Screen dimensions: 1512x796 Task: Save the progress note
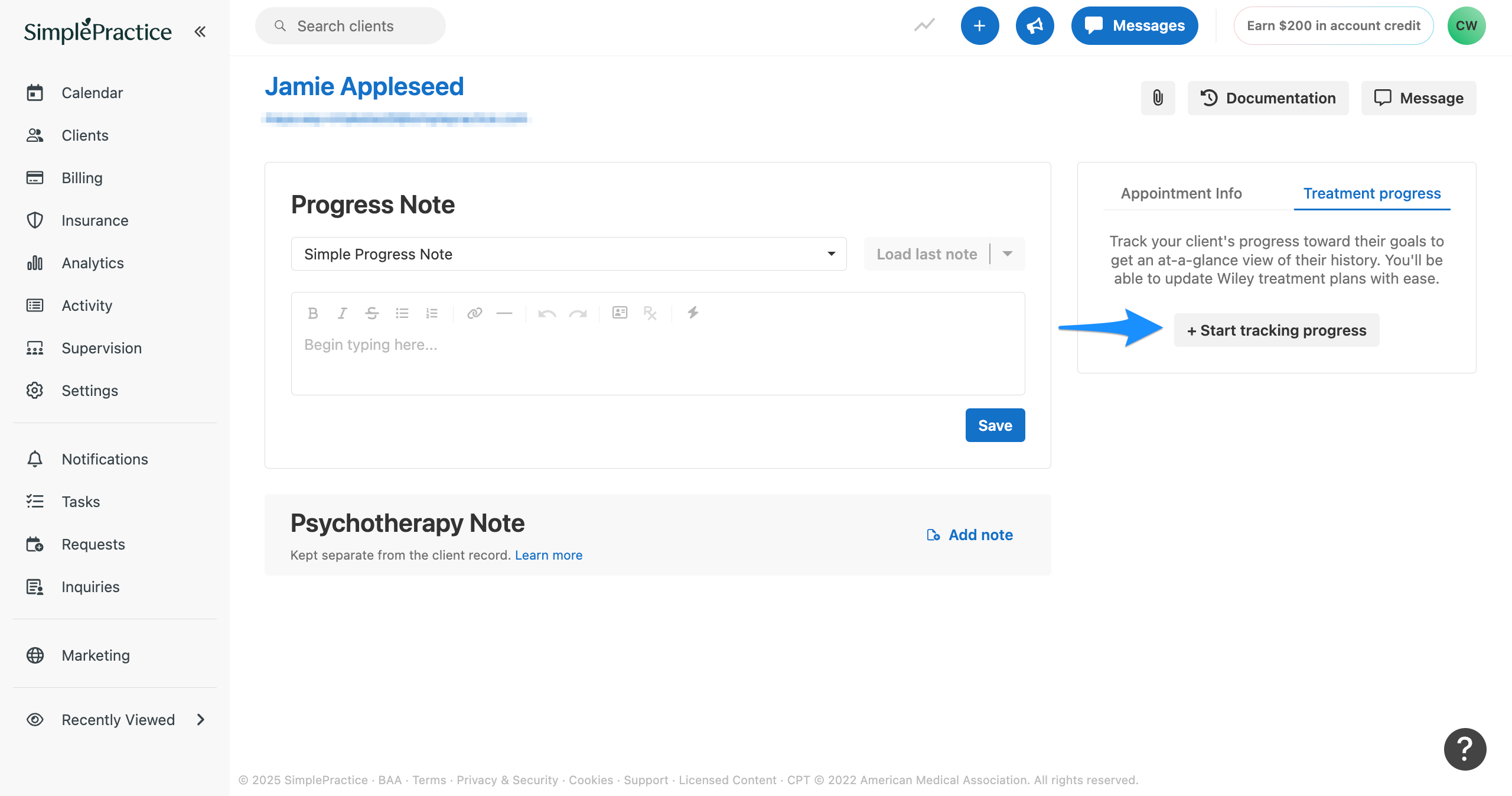tap(995, 425)
